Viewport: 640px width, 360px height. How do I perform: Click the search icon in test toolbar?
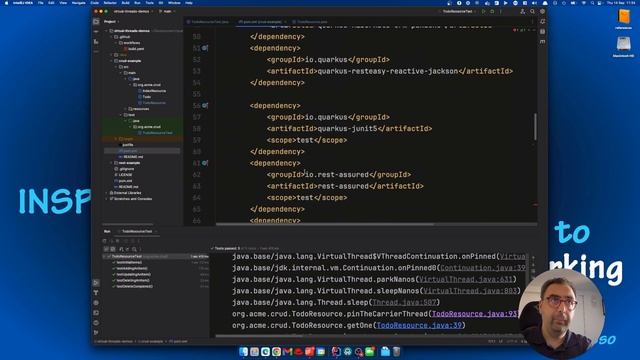point(134,249)
